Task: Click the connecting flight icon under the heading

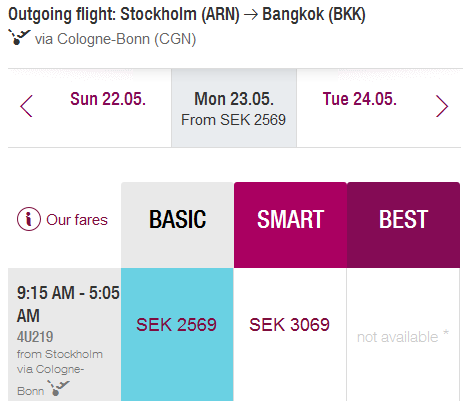Action: click(x=19, y=37)
